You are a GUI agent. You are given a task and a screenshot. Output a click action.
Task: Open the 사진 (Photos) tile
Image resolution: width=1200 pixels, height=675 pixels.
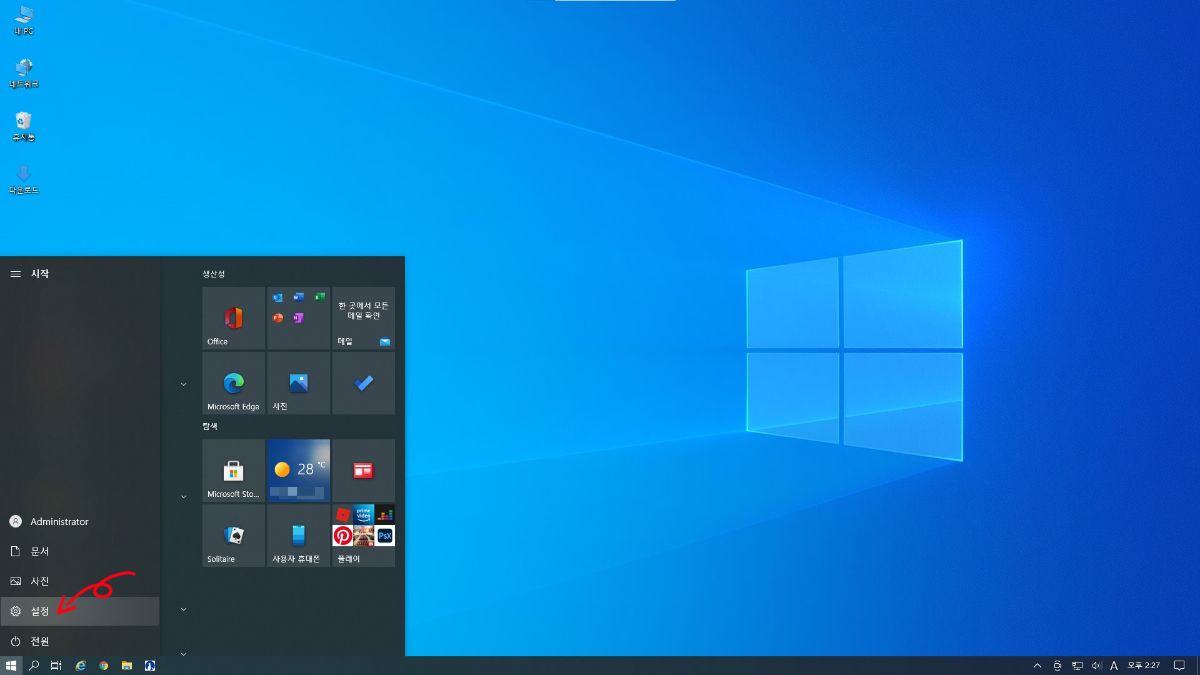pyautogui.click(x=298, y=383)
